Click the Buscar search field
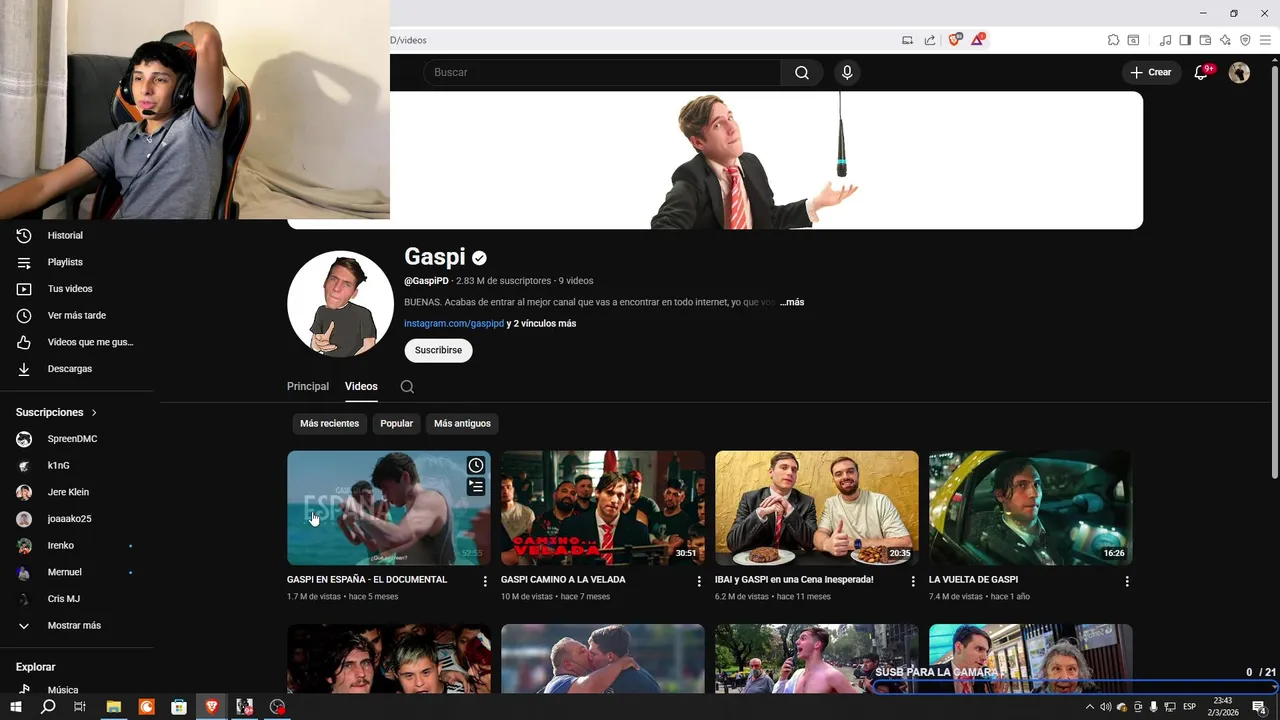The image size is (1280, 720). coord(602,72)
